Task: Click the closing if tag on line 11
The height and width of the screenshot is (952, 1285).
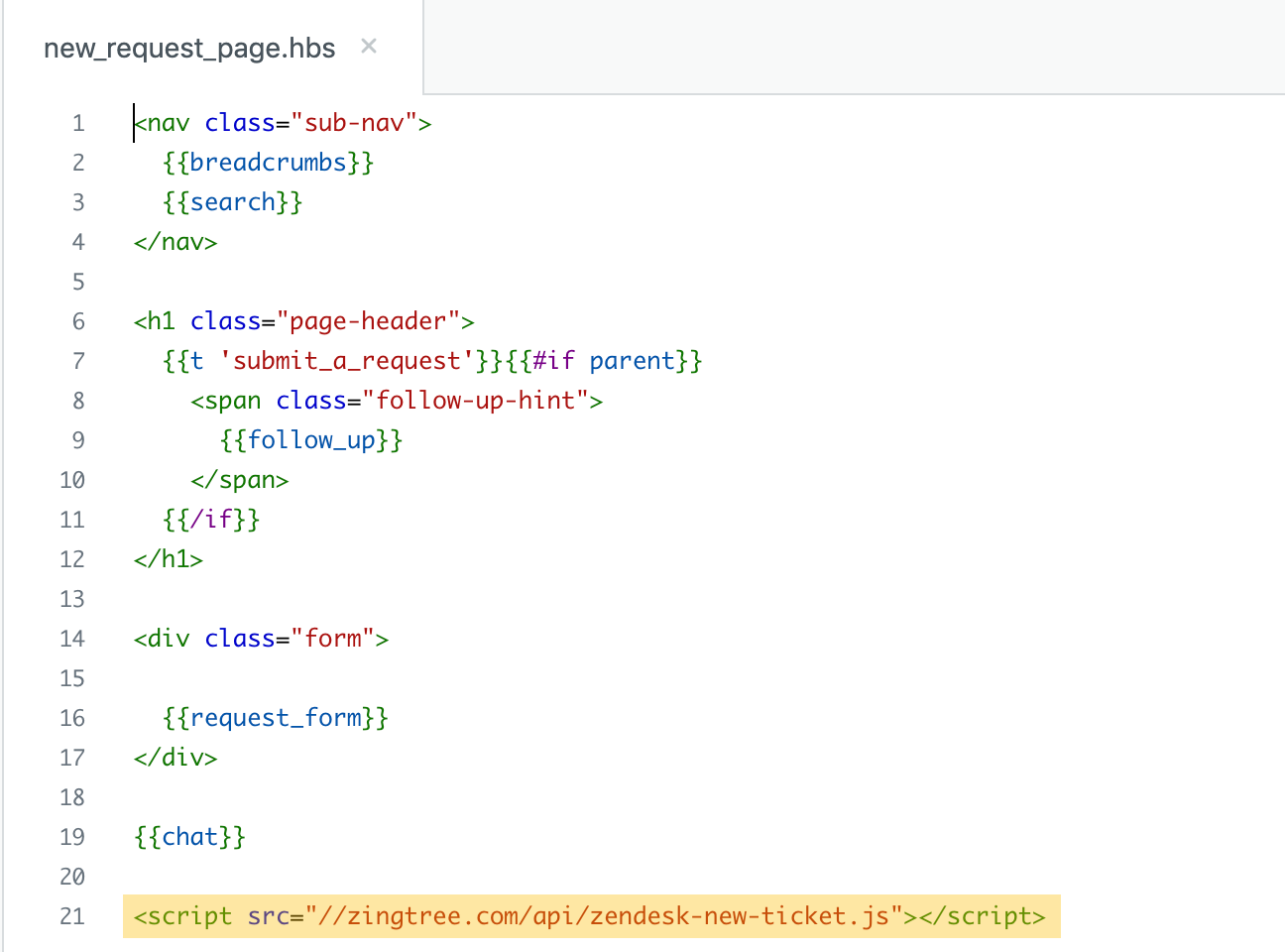Action: click(210, 519)
